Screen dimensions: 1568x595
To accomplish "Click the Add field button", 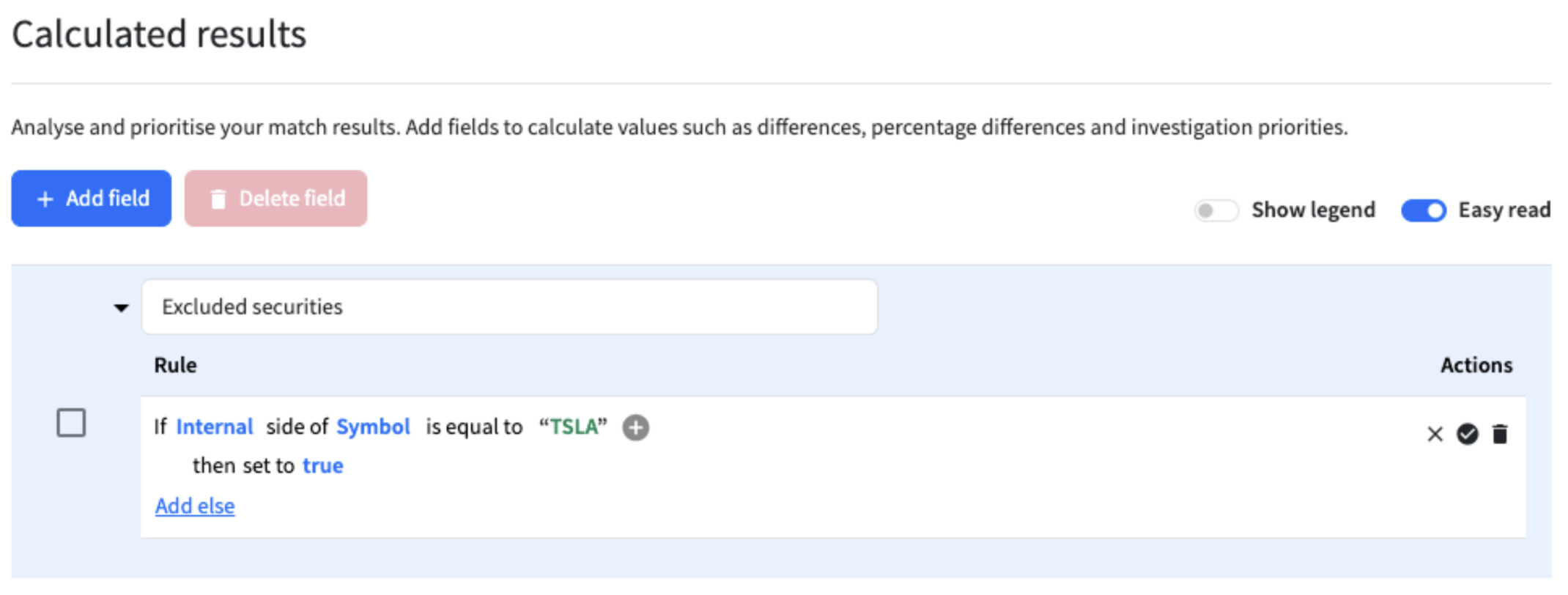I will pyautogui.click(x=91, y=198).
